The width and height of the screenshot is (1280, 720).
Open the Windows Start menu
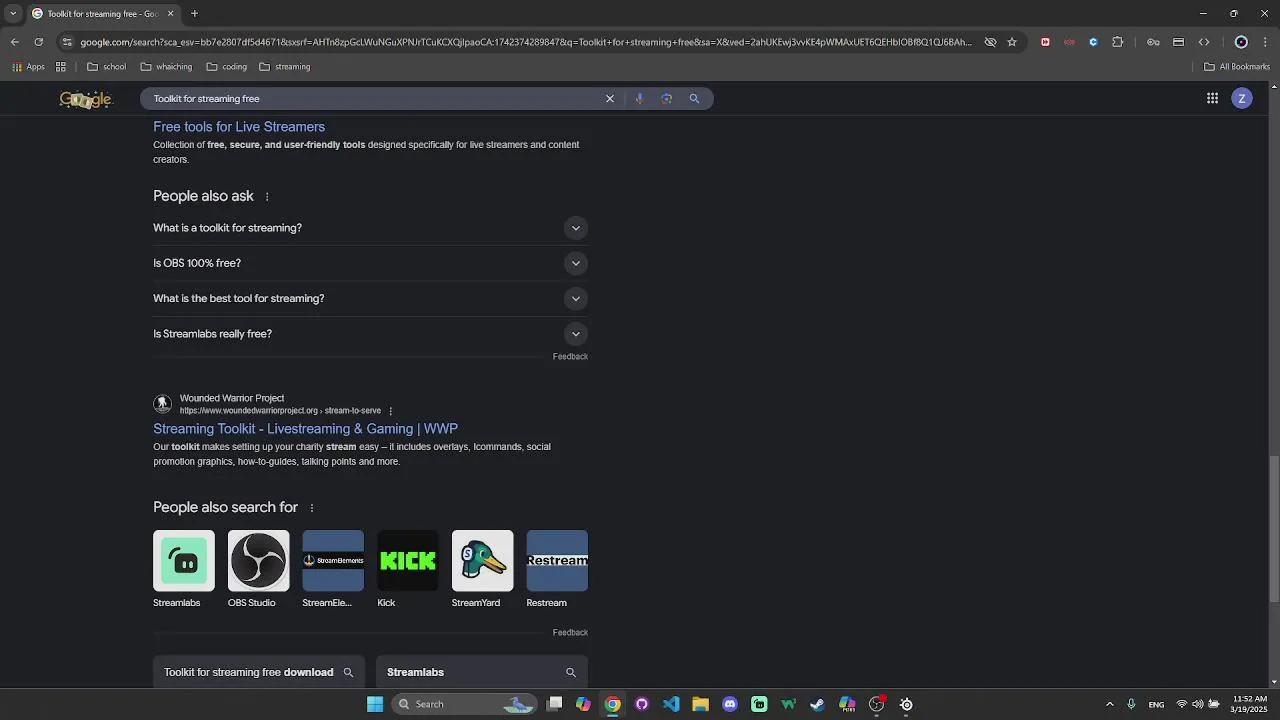375,704
